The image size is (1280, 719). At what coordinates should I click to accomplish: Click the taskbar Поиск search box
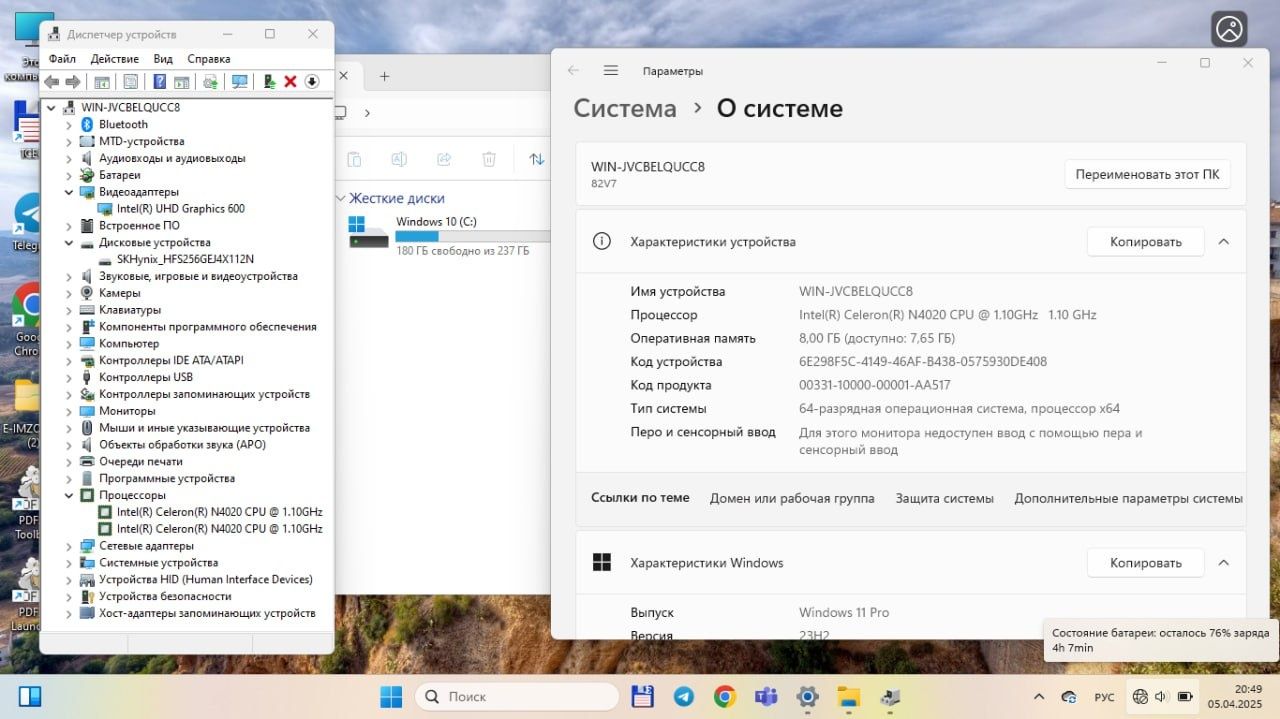(516, 696)
